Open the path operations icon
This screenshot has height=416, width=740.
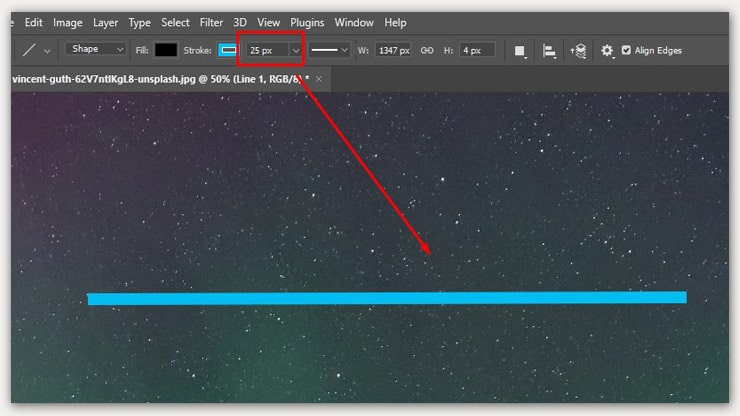click(519, 50)
